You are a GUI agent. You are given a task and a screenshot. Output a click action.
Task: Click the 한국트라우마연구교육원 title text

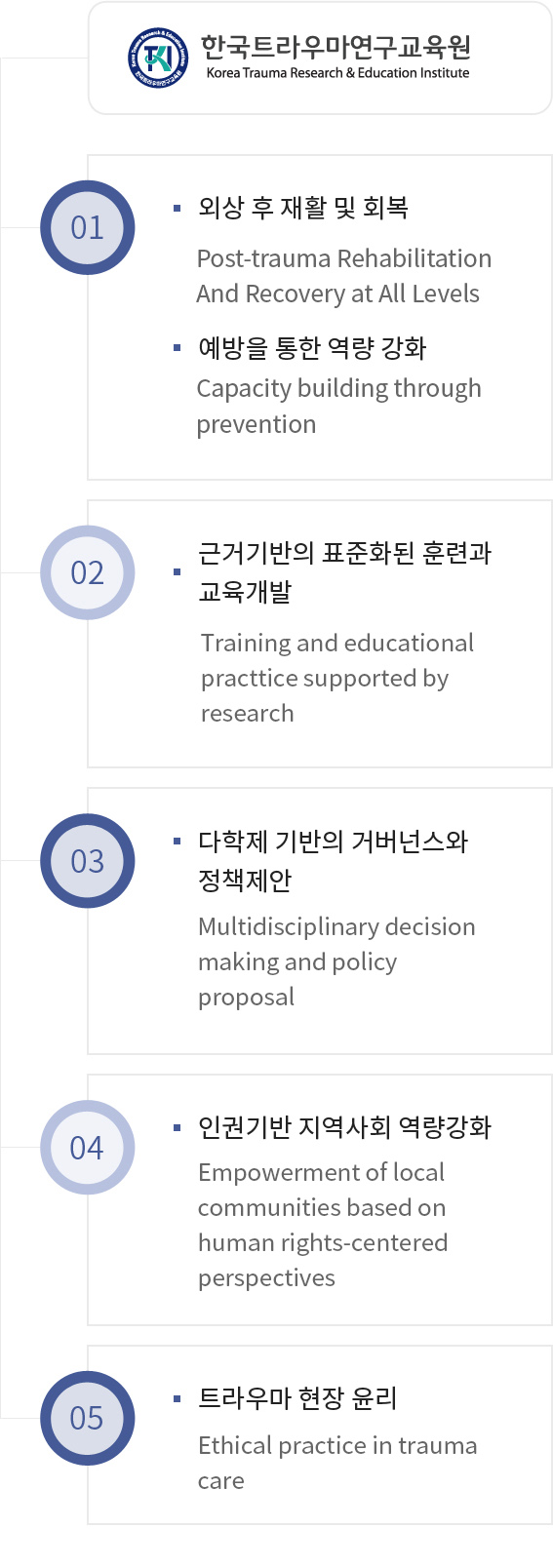pos(336,46)
